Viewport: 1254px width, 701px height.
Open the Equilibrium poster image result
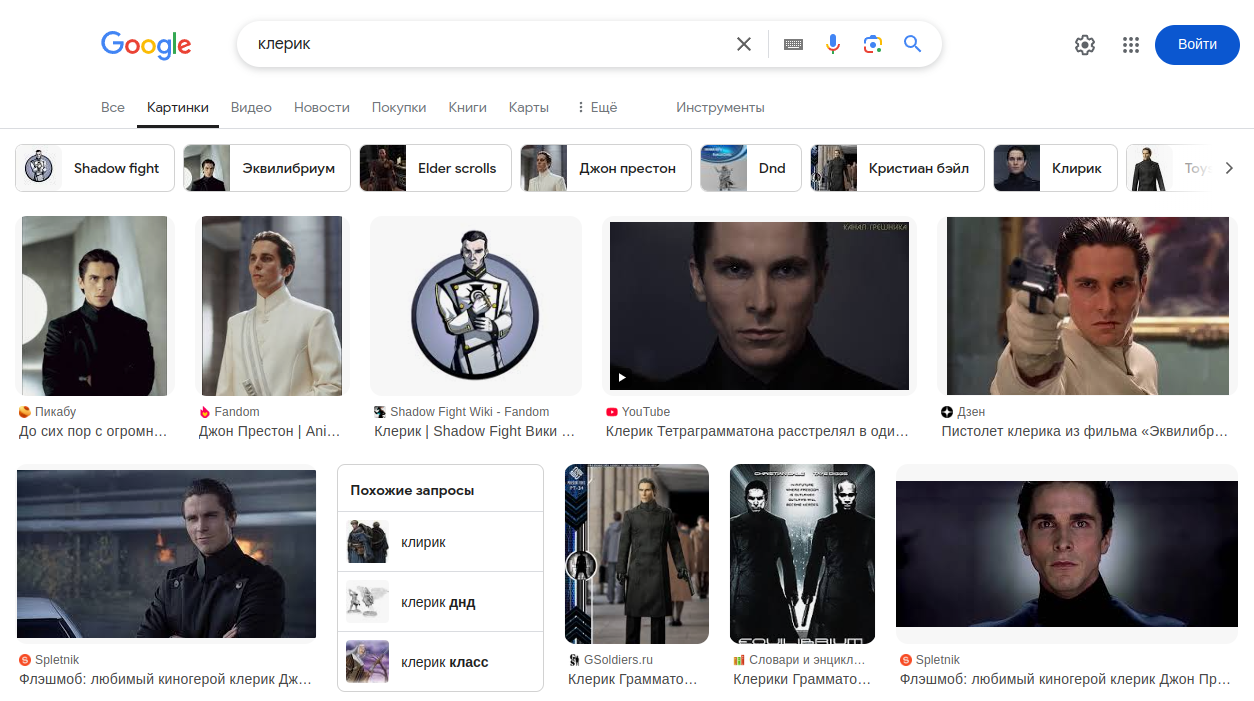pyautogui.click(x=802, y=554)
